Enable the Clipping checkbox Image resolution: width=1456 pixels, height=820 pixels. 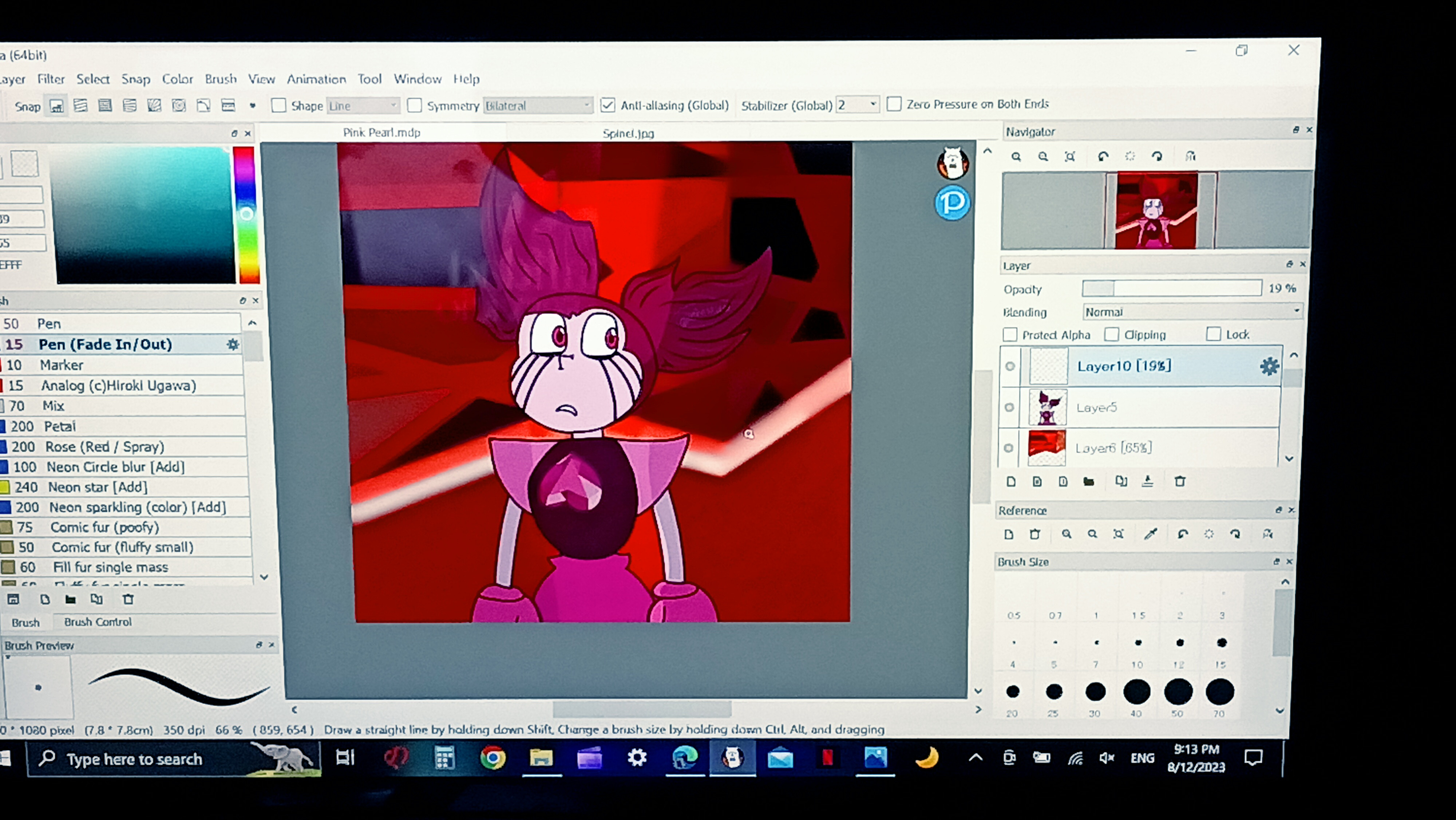click(1111, 335)
